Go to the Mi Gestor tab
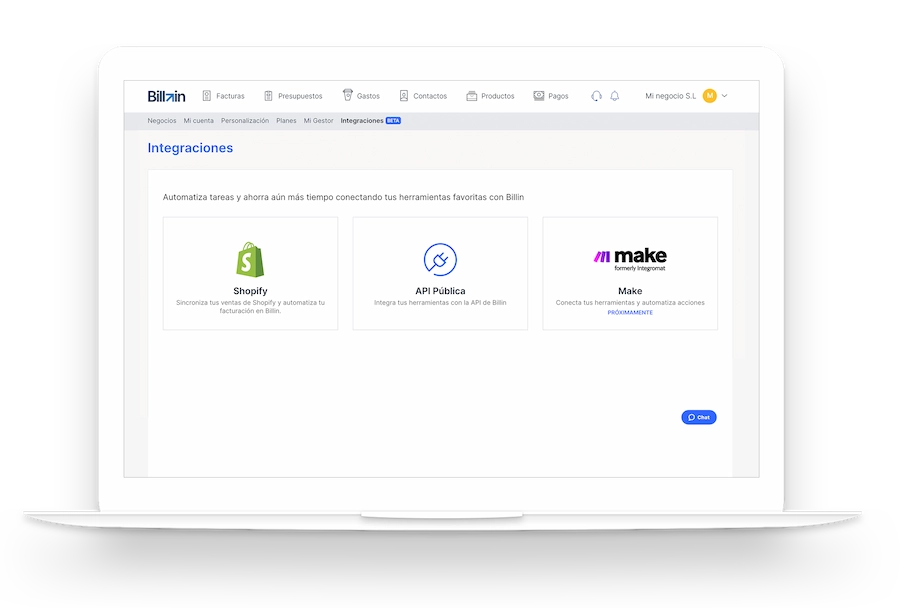 pyautogui.click(x=318, y=120)
